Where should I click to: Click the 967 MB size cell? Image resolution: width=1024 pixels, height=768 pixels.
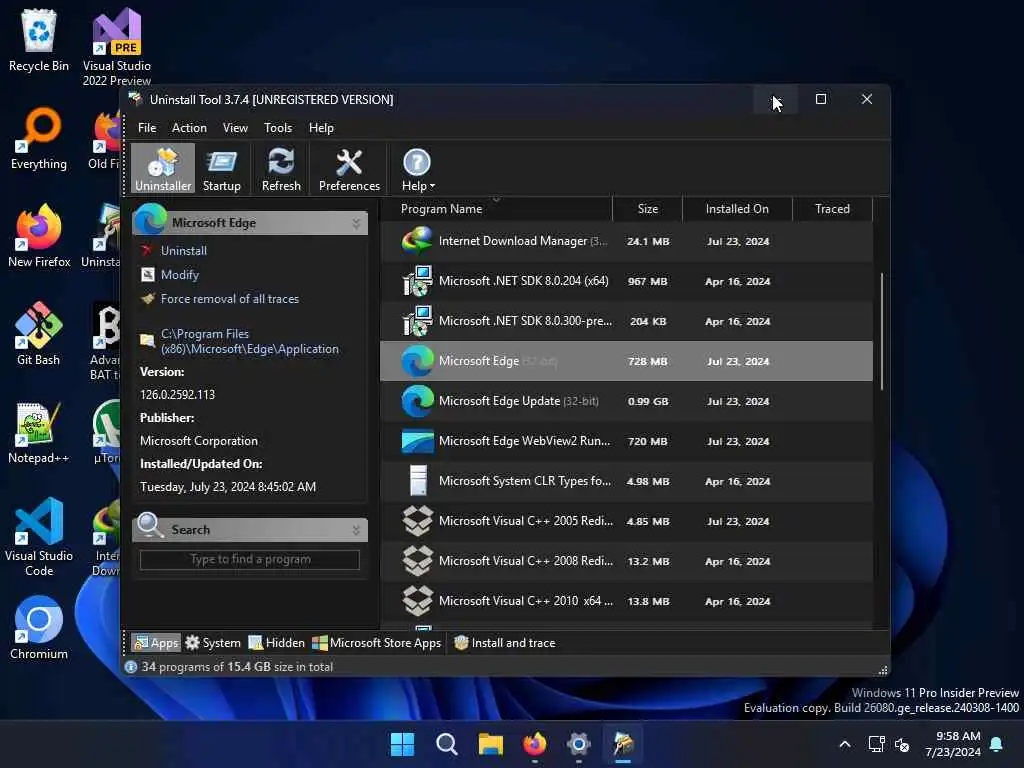click(647, 281)
